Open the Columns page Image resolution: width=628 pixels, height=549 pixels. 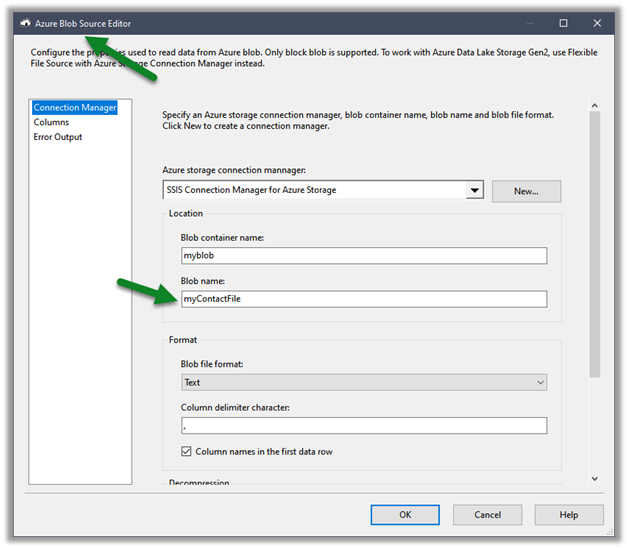click(51, 122)
